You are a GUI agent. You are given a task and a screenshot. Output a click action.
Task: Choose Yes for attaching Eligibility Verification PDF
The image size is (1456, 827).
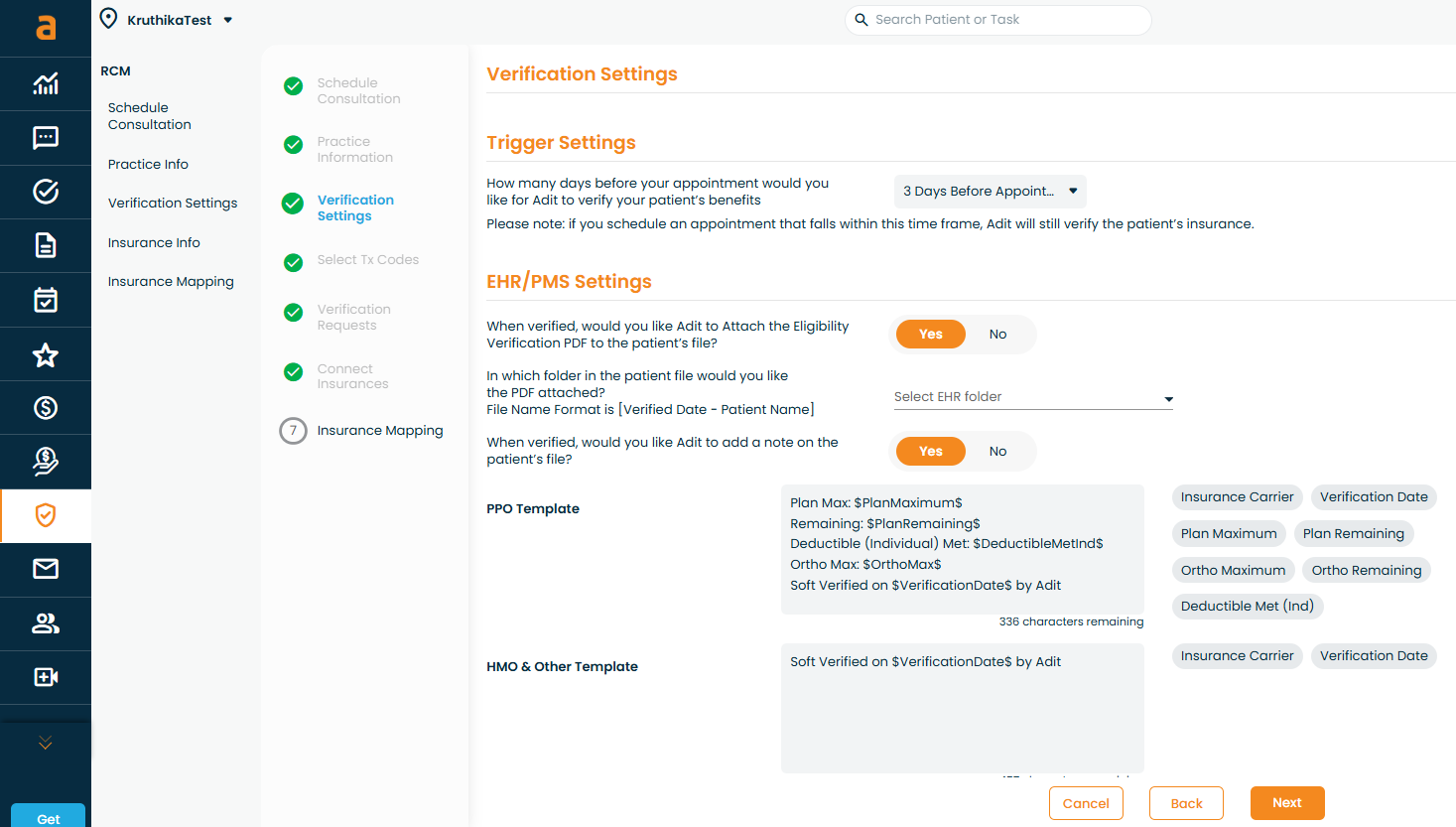[930, 335]
